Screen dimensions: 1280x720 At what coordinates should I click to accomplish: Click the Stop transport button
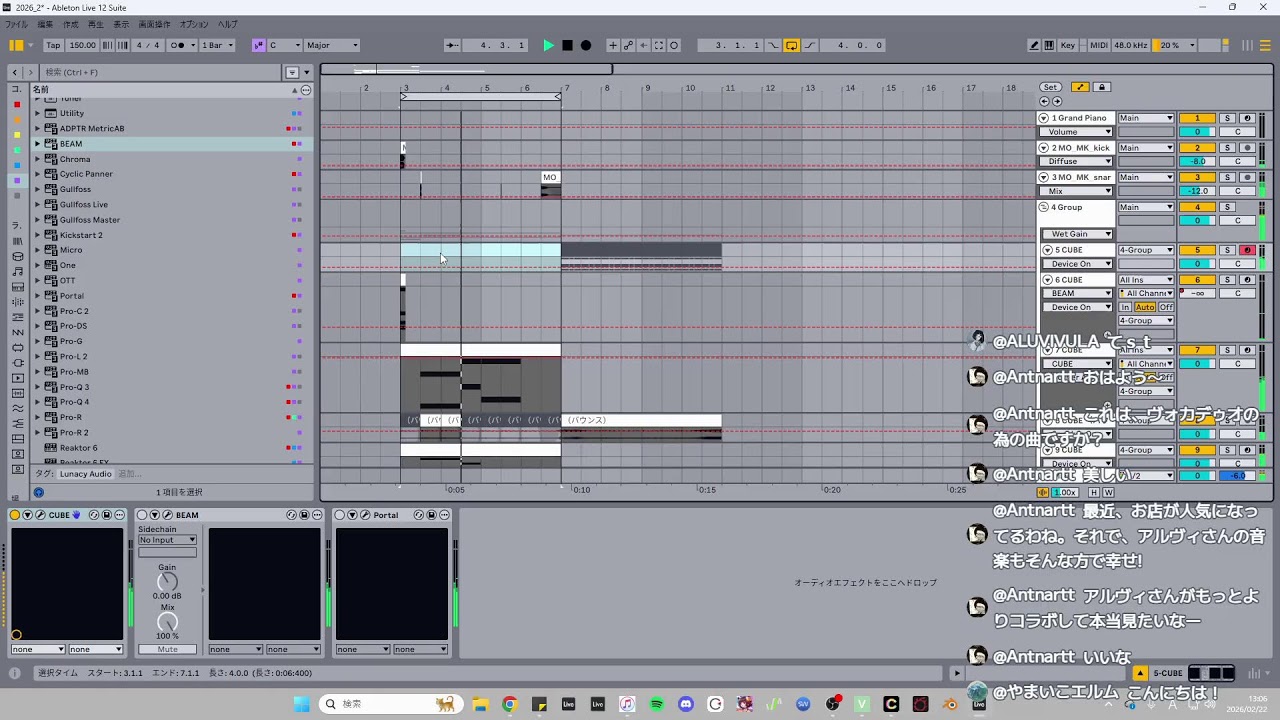(567, 45)
